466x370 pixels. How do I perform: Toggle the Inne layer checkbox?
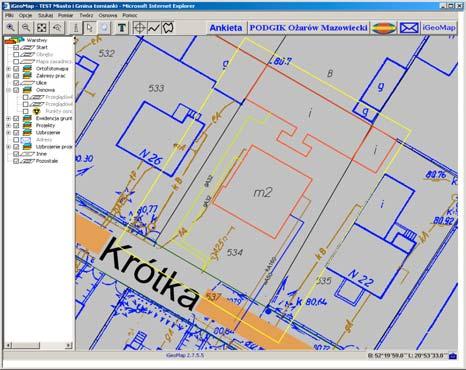click(x=16, y=154)
